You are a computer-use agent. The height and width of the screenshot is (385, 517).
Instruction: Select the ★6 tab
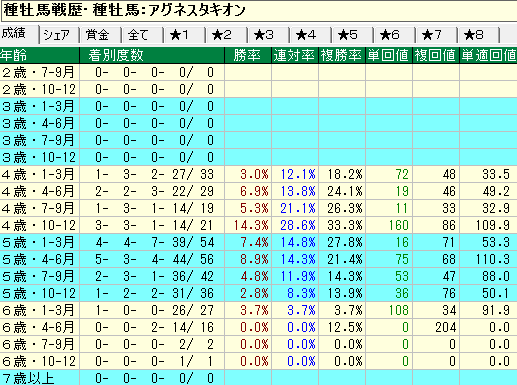[x=394, y=35]
